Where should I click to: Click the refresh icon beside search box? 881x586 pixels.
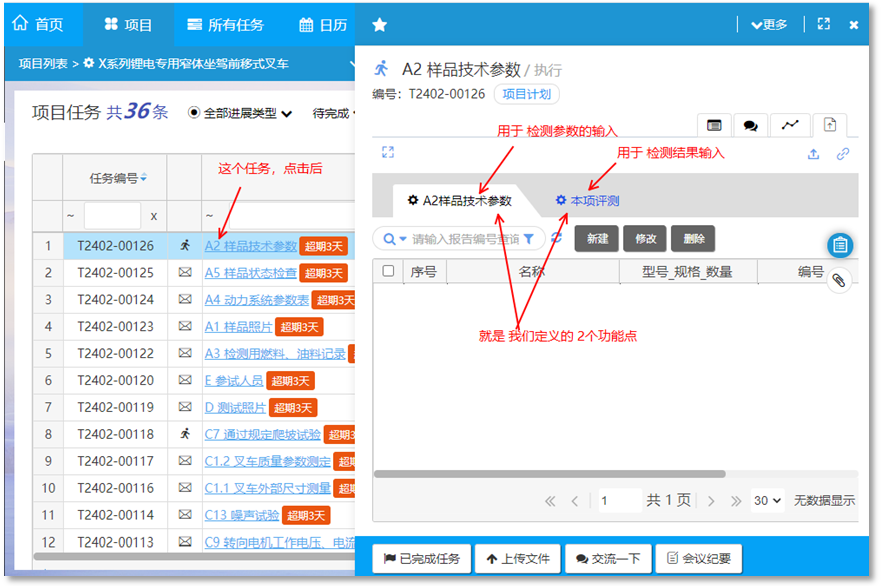coord(557,239)
